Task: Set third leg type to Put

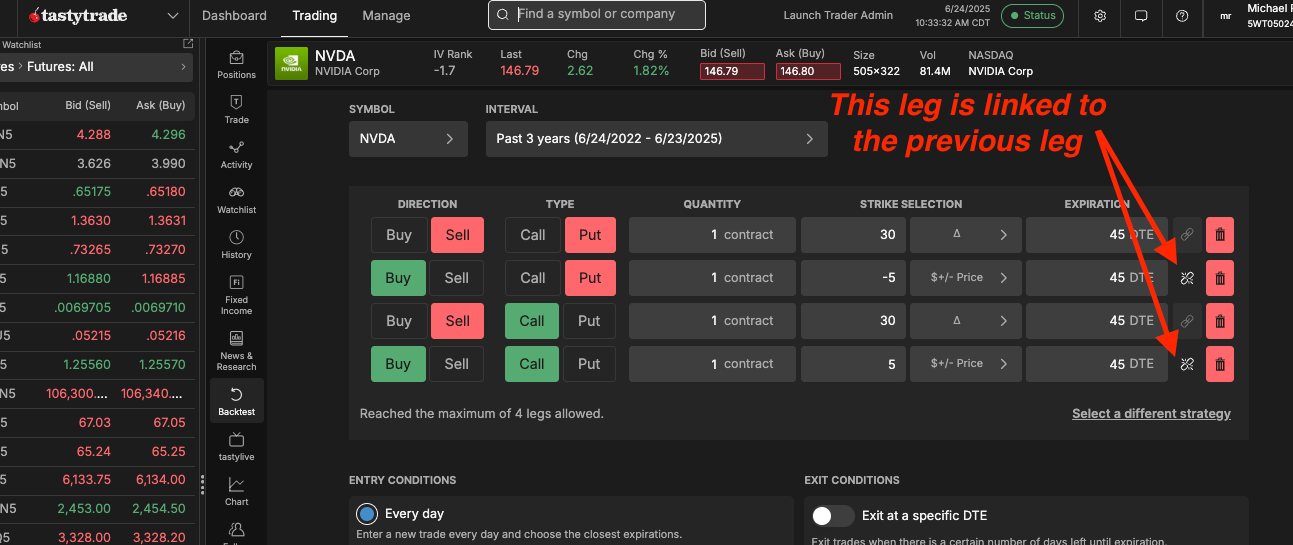Action: pos(590,321)
